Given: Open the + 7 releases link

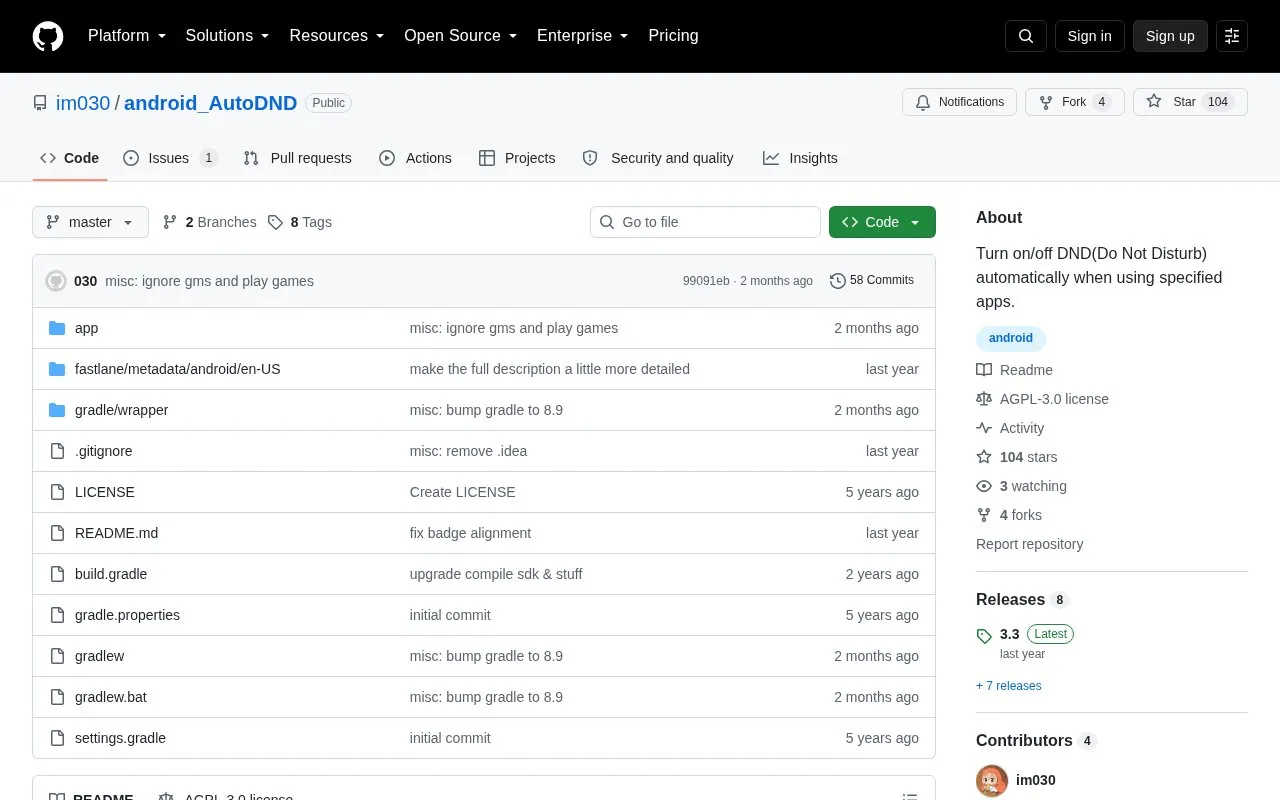Looking at the screenshot, I should pyautogui.click(x=1009, y=686).
